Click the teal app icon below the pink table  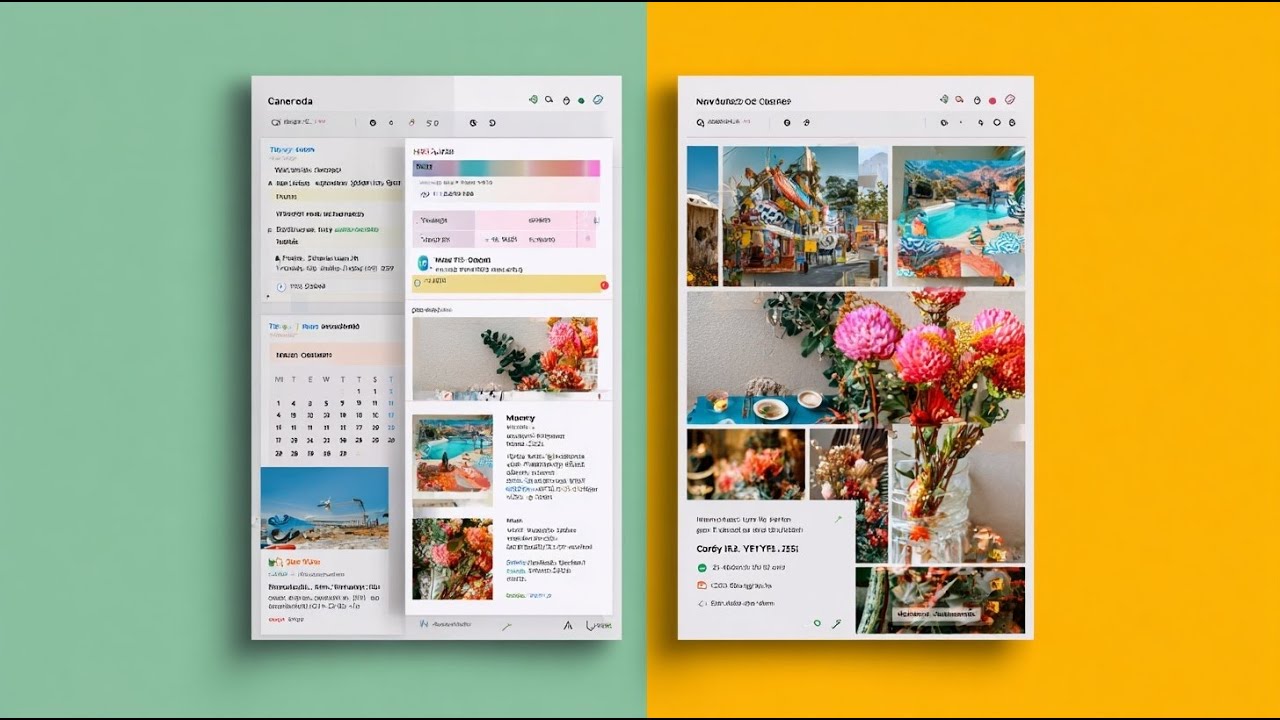tap(423, 263)
